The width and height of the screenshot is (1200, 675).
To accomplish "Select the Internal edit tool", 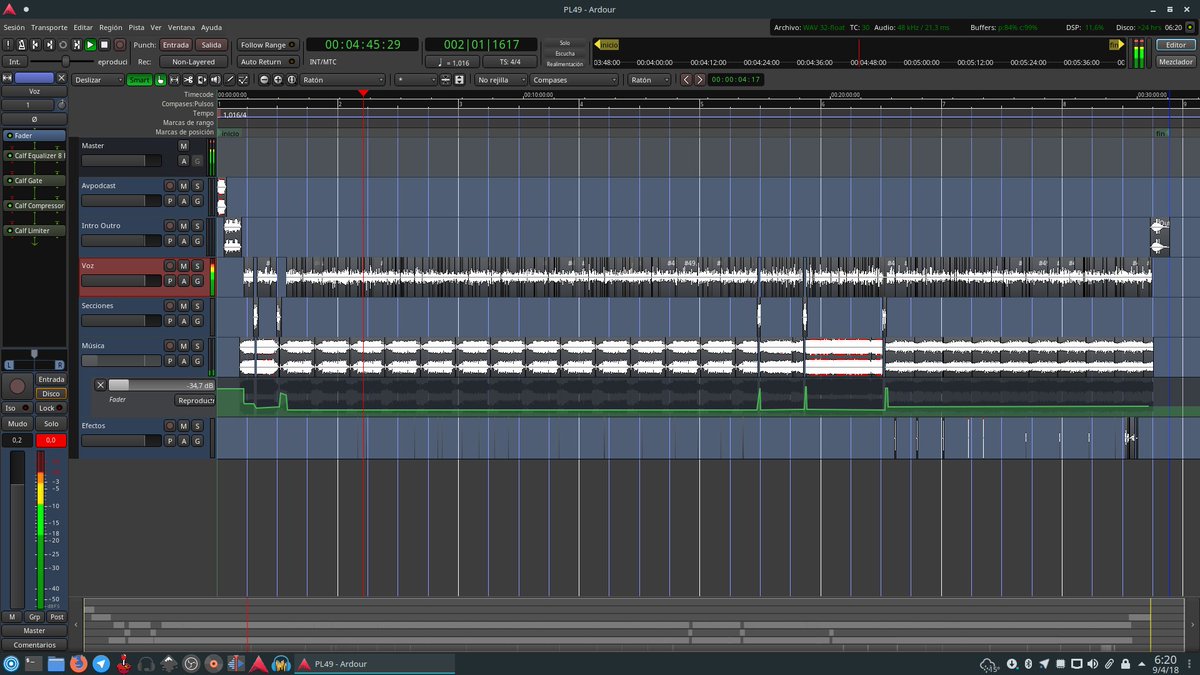I will [244, 79].
